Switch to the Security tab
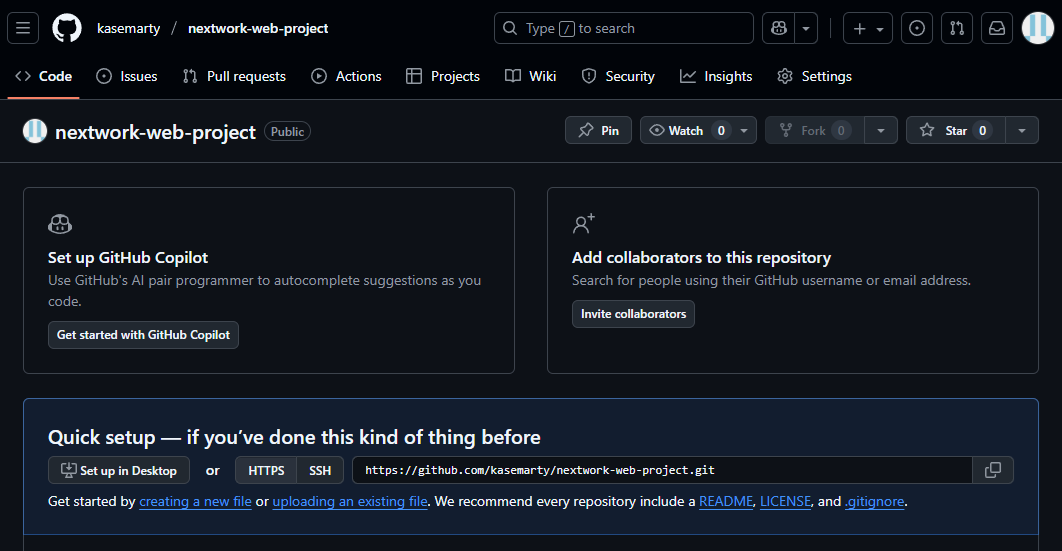 [618, 76]
